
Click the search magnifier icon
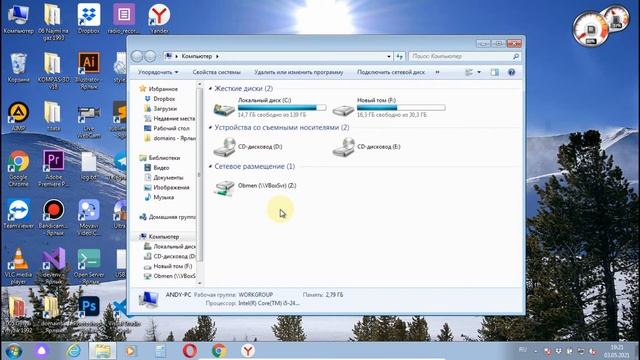[516, 56]
